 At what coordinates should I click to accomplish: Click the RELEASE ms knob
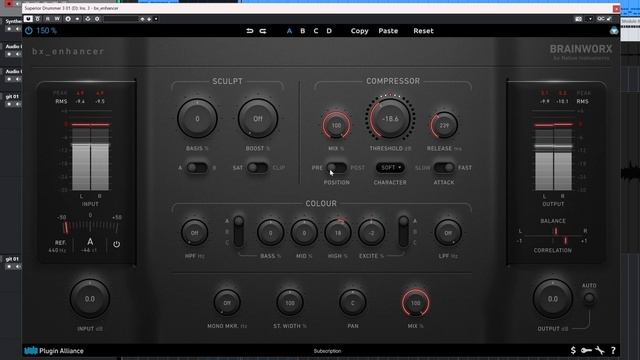click(444, 125)
